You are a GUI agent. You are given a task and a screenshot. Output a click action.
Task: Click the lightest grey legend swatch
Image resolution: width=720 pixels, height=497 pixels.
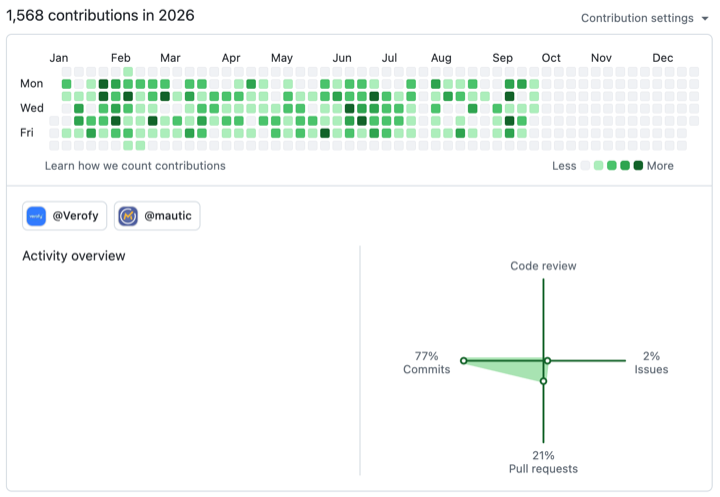tap(585, 165)
